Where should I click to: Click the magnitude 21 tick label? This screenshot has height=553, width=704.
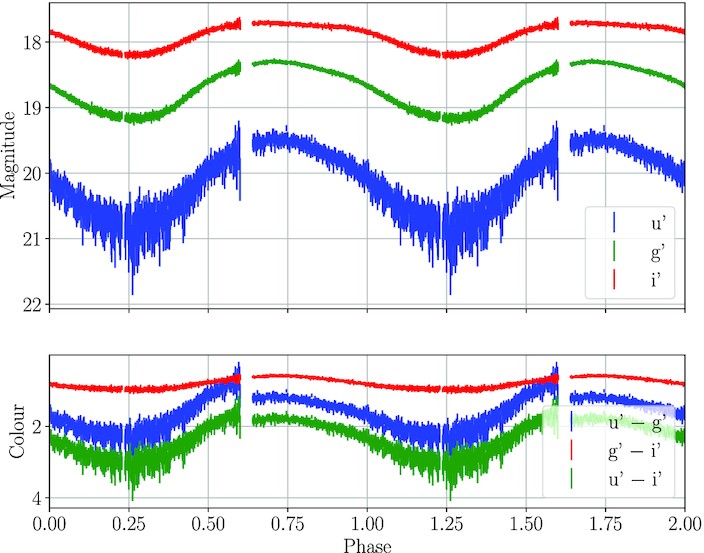point(31,238)
